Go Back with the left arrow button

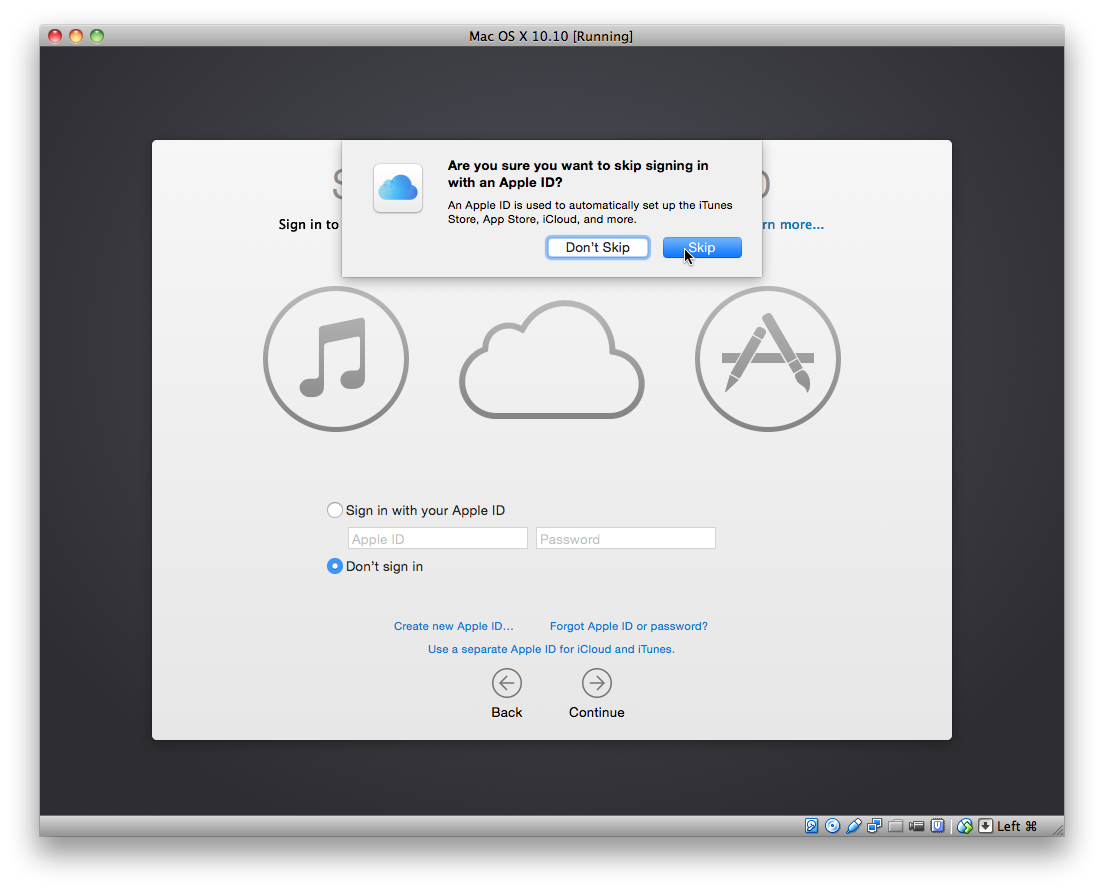click(x=507, y=683)
